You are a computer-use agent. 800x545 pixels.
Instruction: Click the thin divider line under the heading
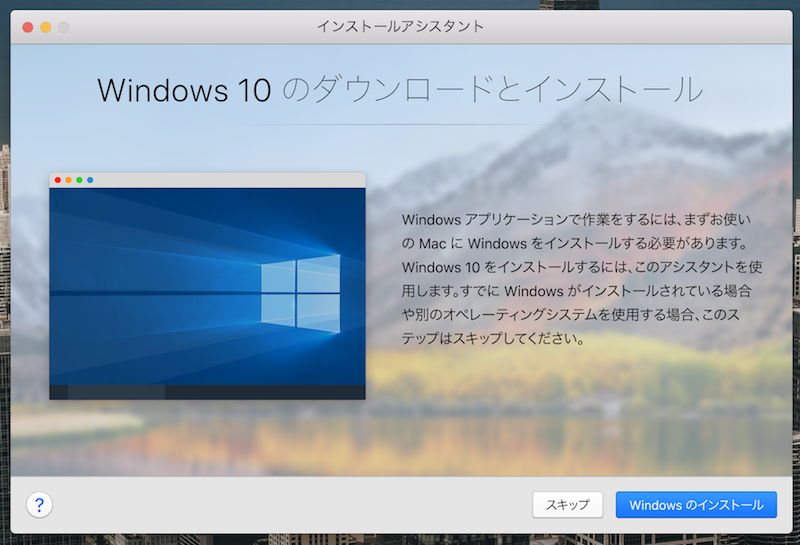click(400, 124)
